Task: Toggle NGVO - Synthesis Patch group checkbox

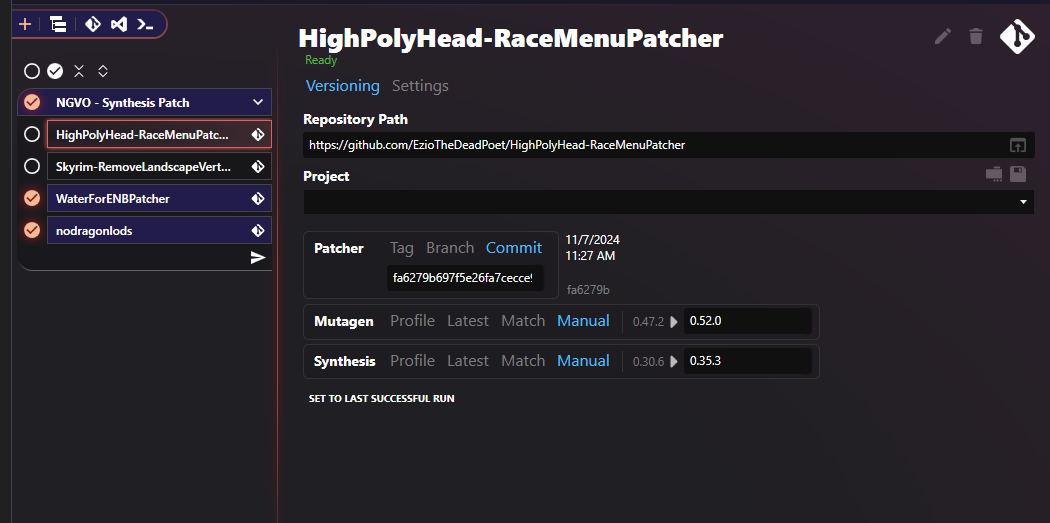Action: pyautogui.click(x=31, y=102)
